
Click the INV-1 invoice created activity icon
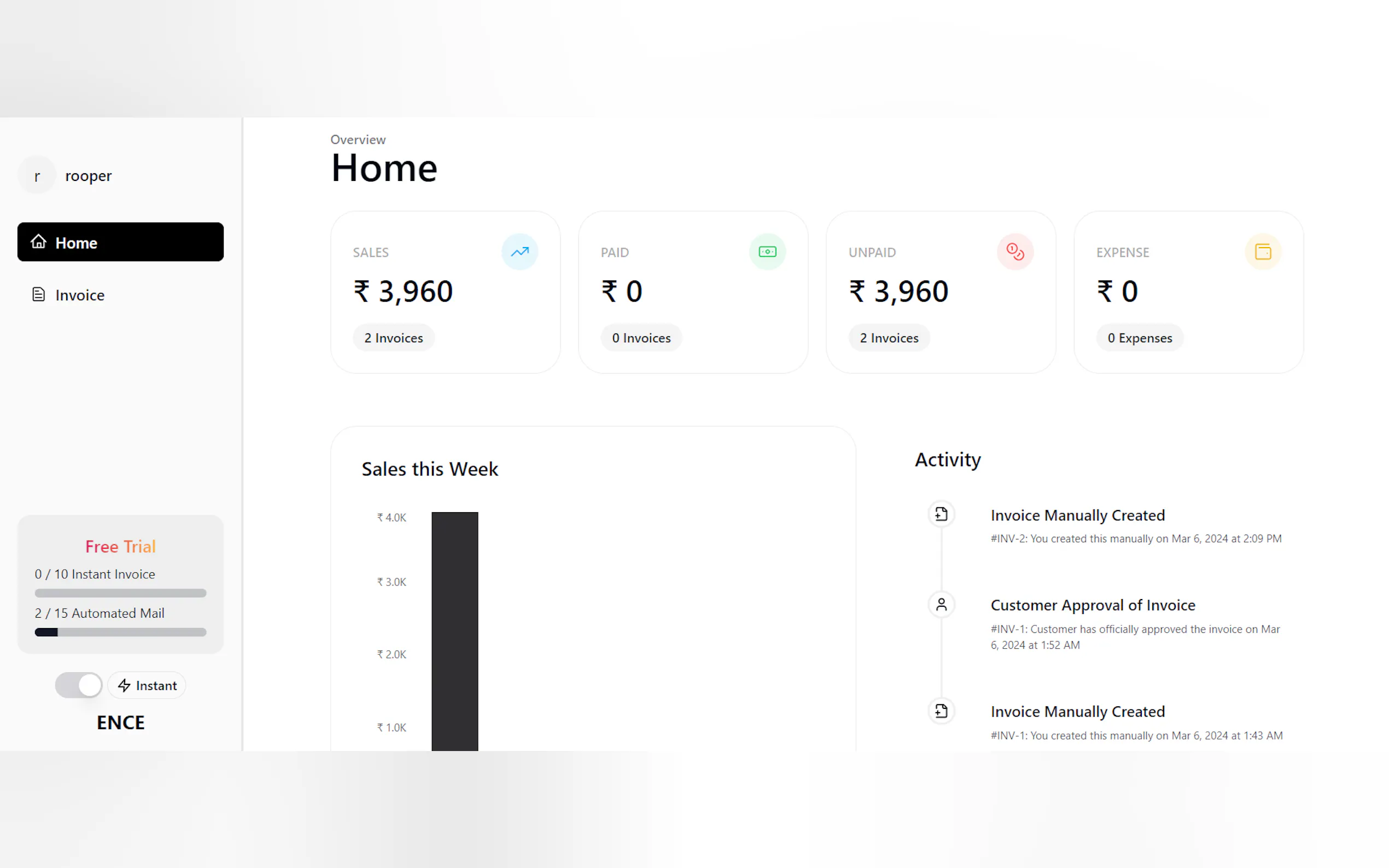[x=941, y=711]
